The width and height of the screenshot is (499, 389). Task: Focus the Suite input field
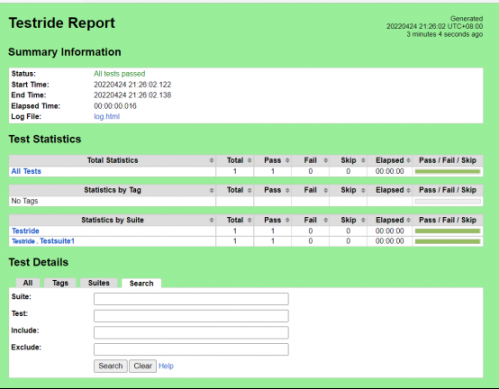pos(191,299)
